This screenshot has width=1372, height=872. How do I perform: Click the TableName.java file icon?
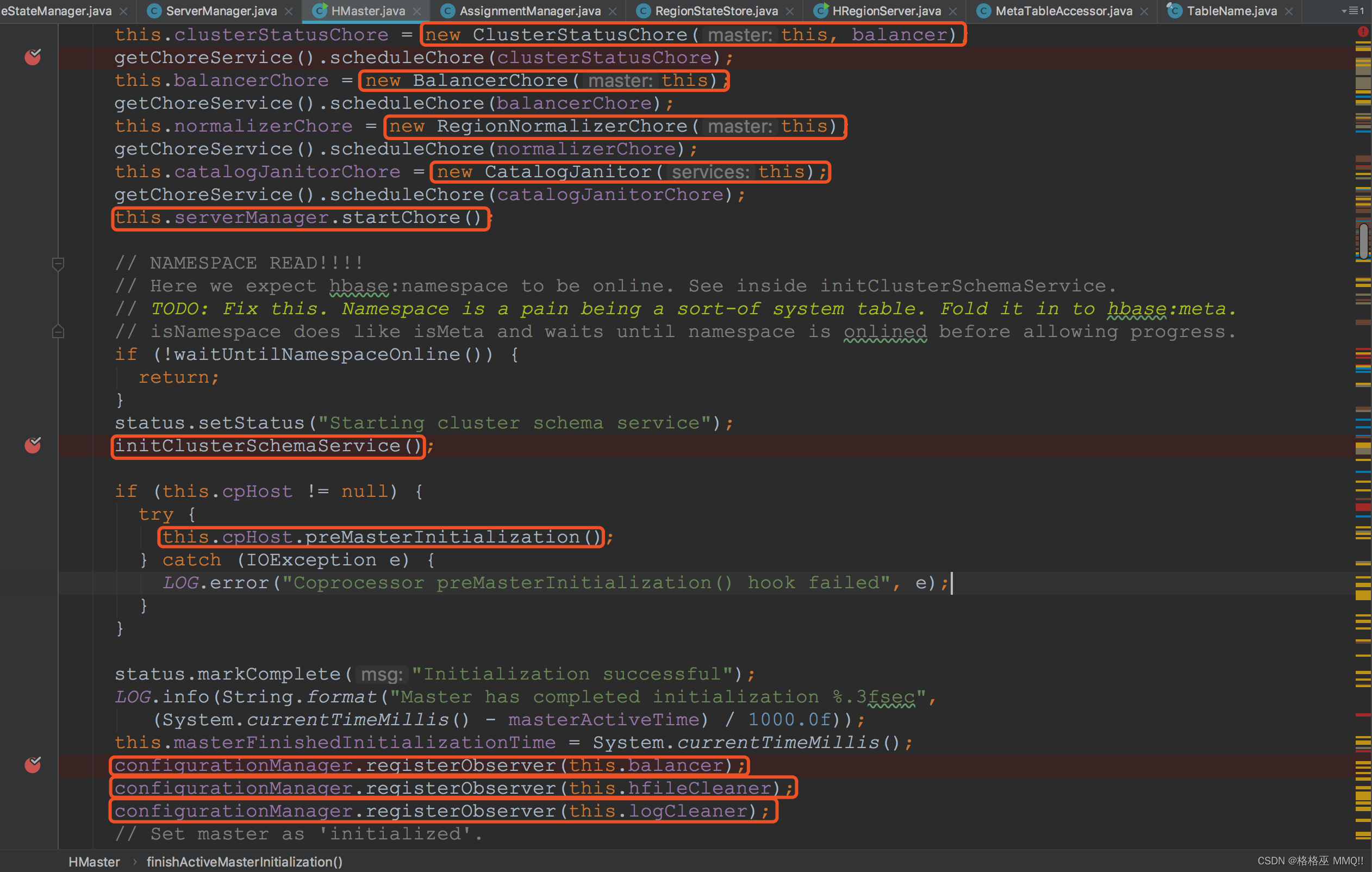[1174, 10]
